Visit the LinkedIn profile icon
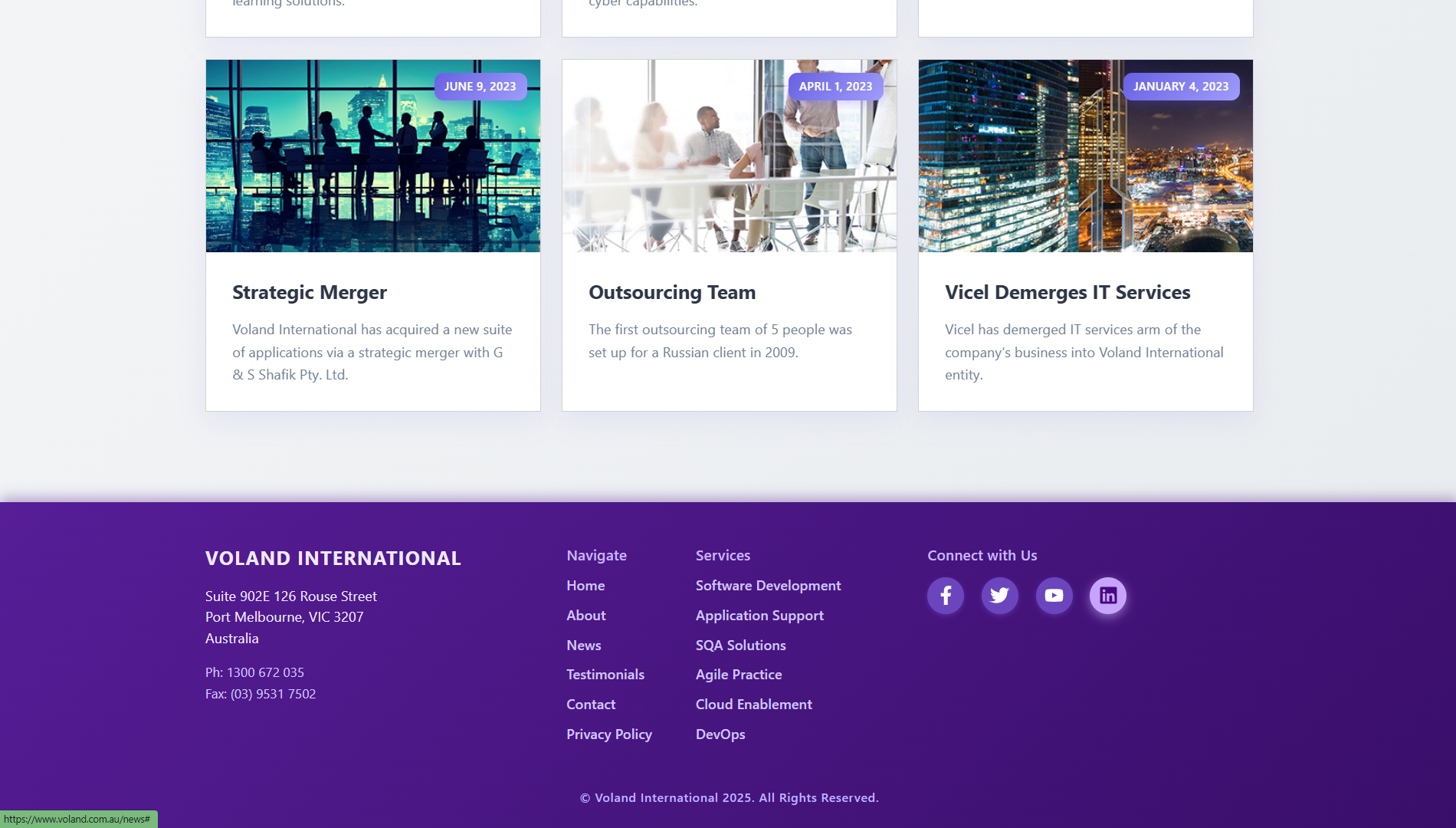Screen dimensions: 1456x828 (1108, 596)
